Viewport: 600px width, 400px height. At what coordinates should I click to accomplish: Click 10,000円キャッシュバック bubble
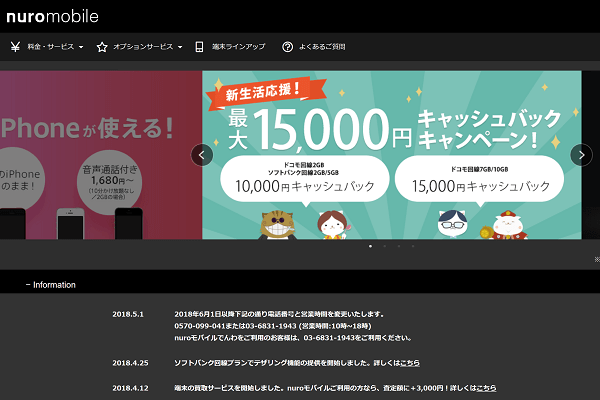click(305, 179)
